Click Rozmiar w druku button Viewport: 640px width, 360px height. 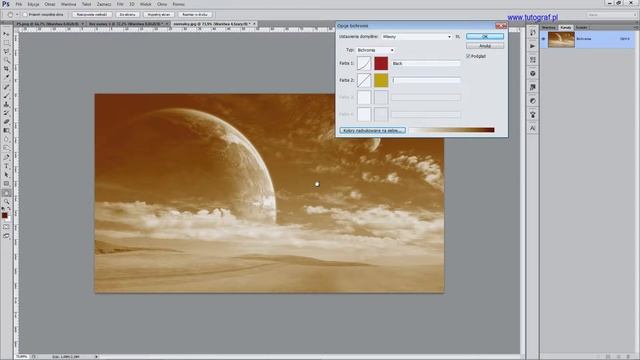(195, 14)
